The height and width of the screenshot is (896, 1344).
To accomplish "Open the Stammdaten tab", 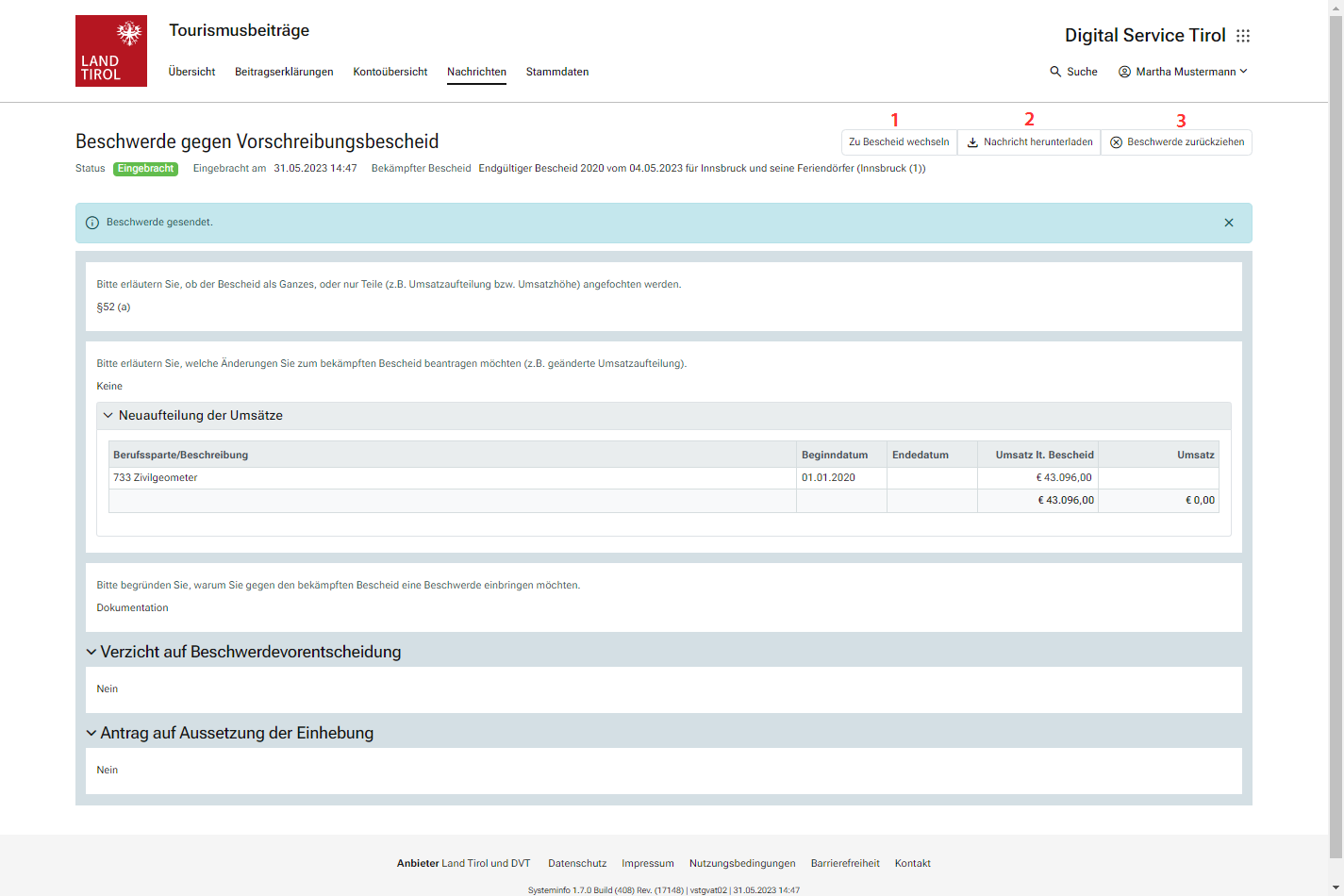I will (557, 72).
